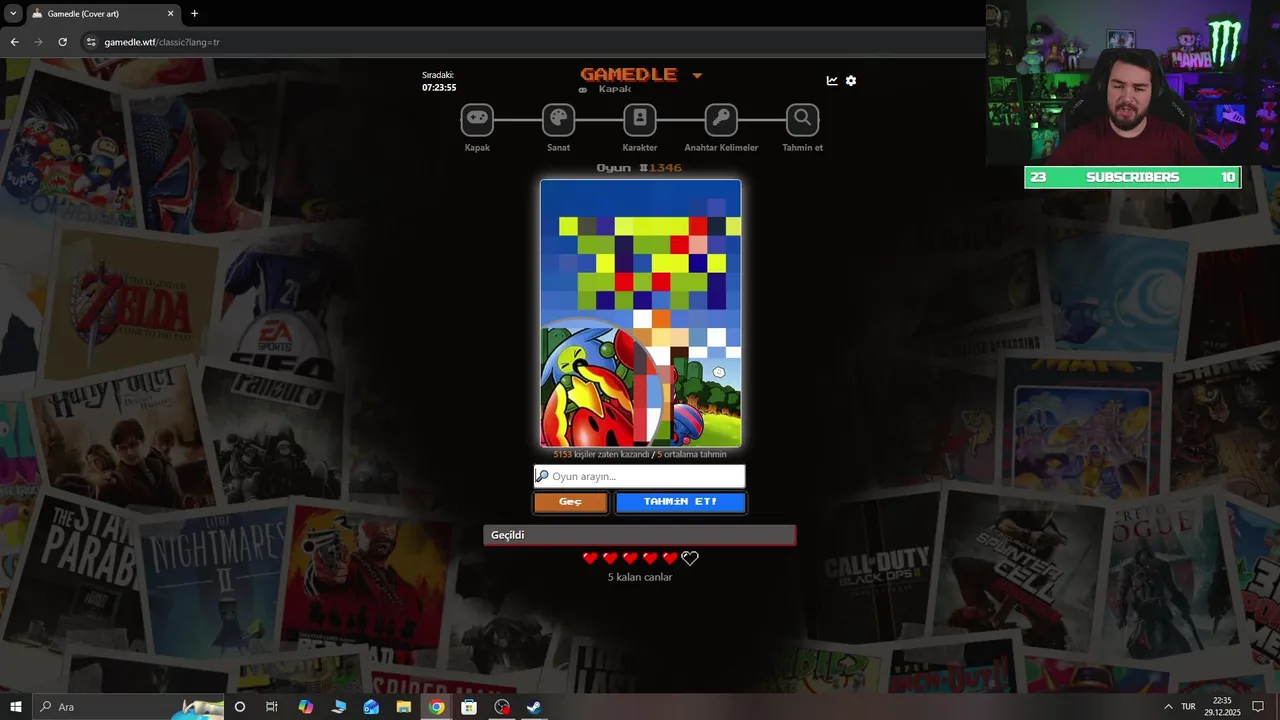This screenshot has width=1280, height=720.
Task: Close the Gamedle (Cover art) tab
Action: pyautogui.click(x=170, y=14)
